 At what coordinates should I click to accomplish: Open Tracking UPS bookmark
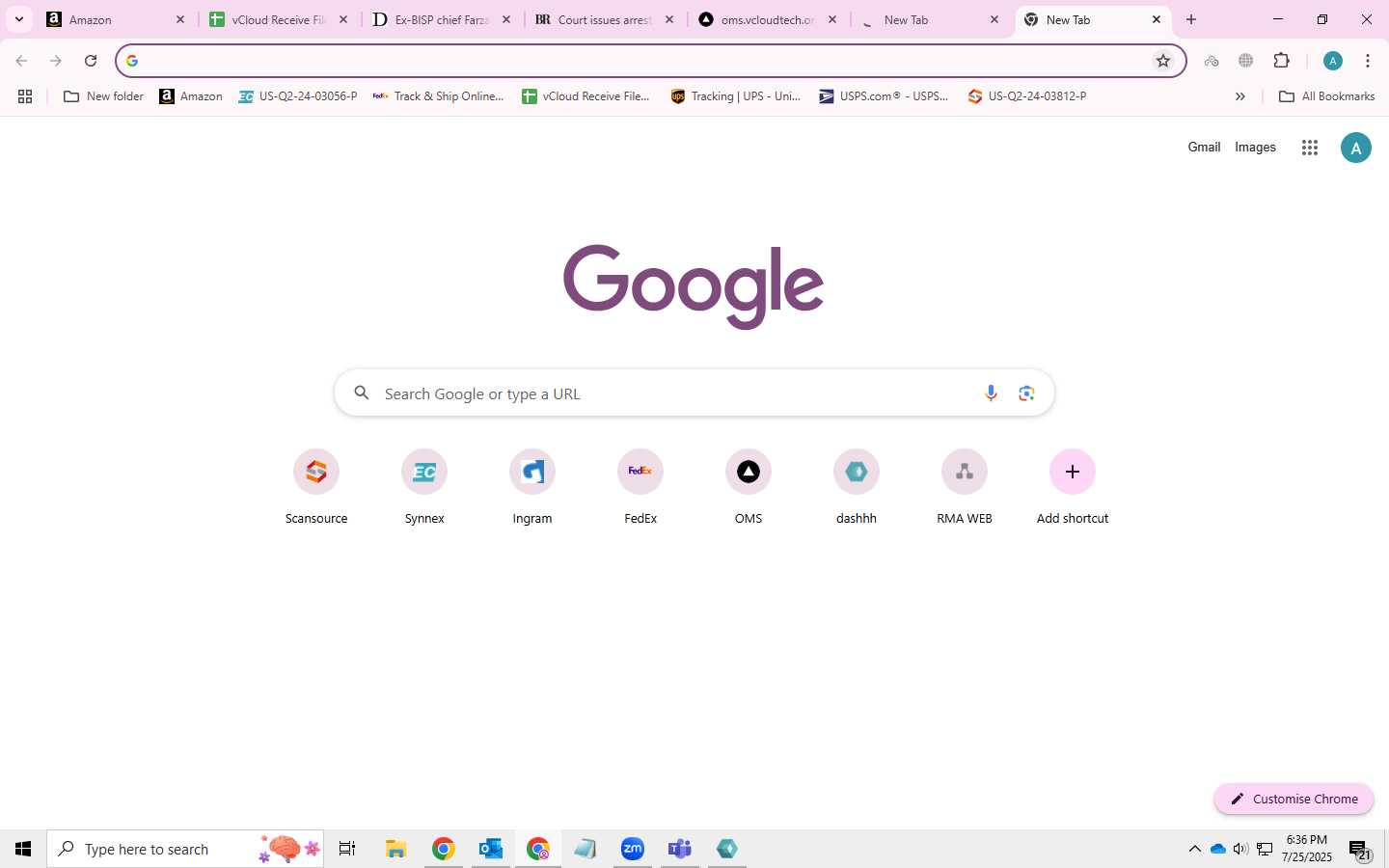[737, 96]
